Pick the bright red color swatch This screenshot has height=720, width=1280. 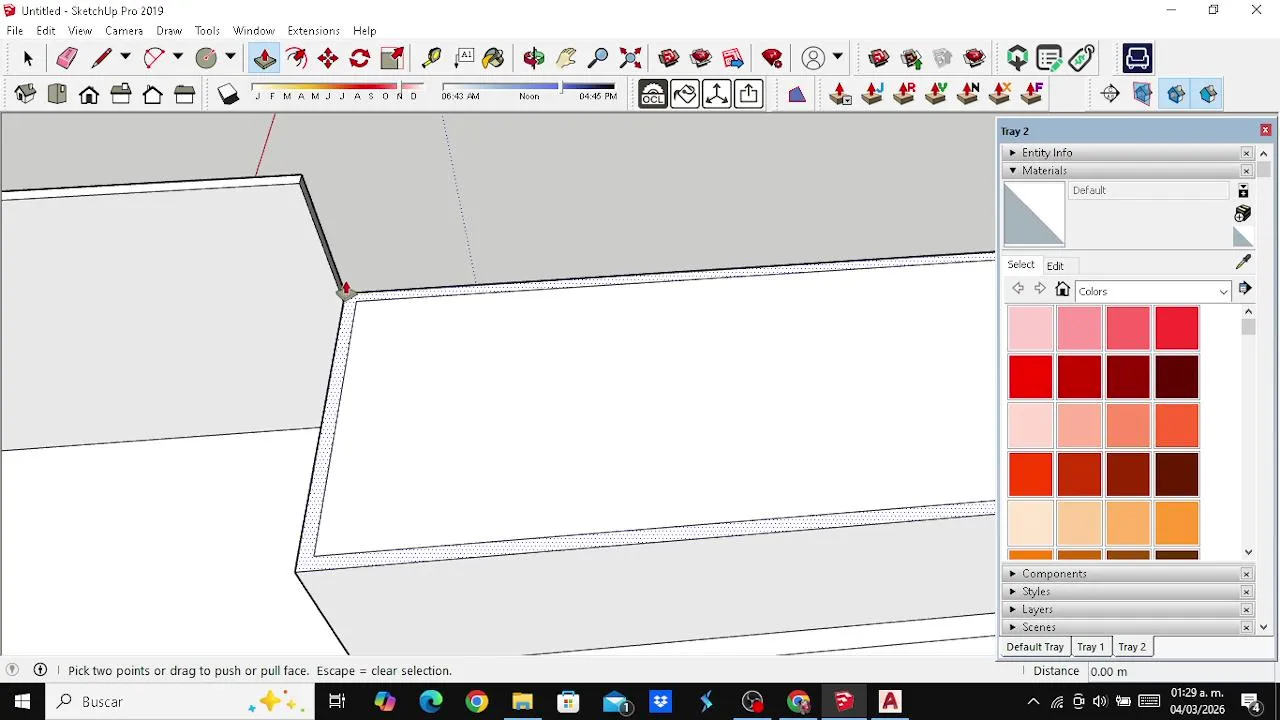[x=1031, y=378]
